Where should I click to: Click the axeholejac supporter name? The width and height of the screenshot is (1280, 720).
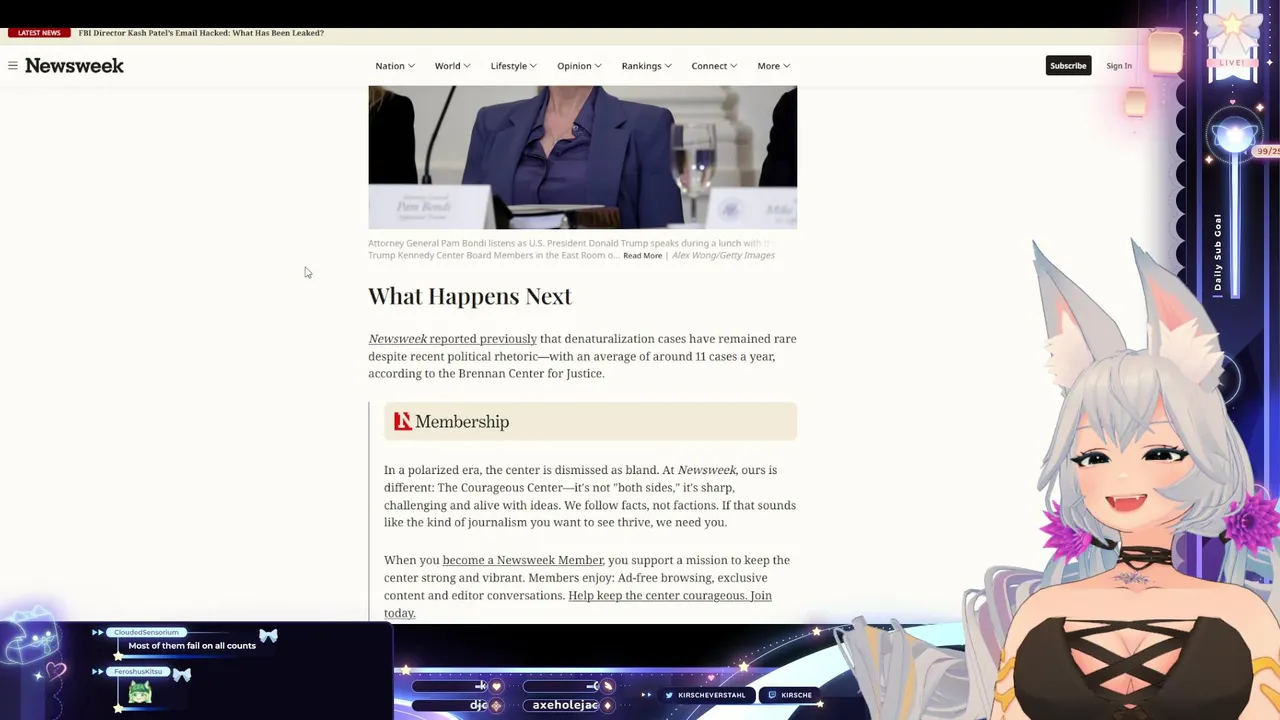[x=565, y=705]
